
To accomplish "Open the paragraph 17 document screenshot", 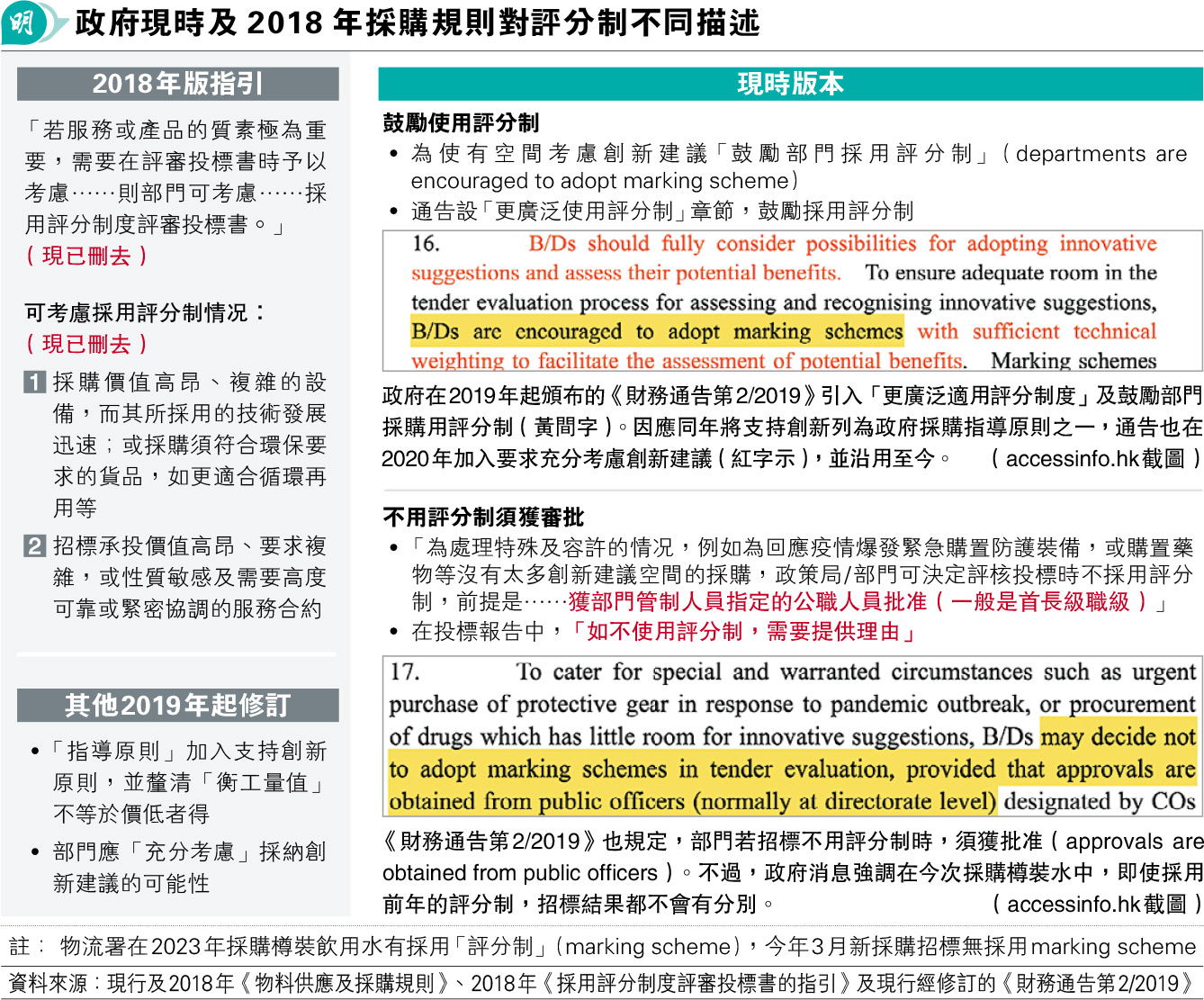I will click(x=792, y=736).
